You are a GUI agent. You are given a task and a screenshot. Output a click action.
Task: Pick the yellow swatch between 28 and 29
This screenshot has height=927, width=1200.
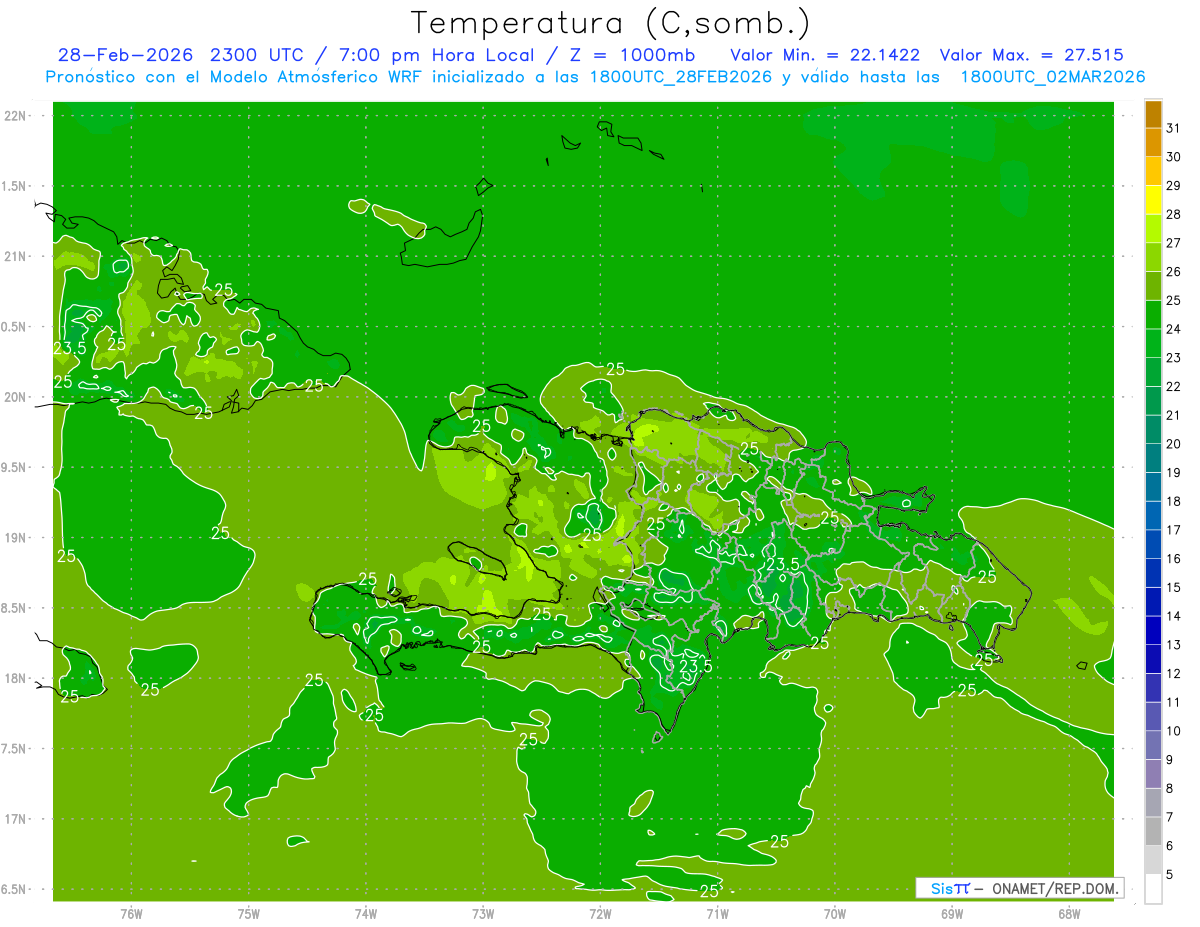1153,200
